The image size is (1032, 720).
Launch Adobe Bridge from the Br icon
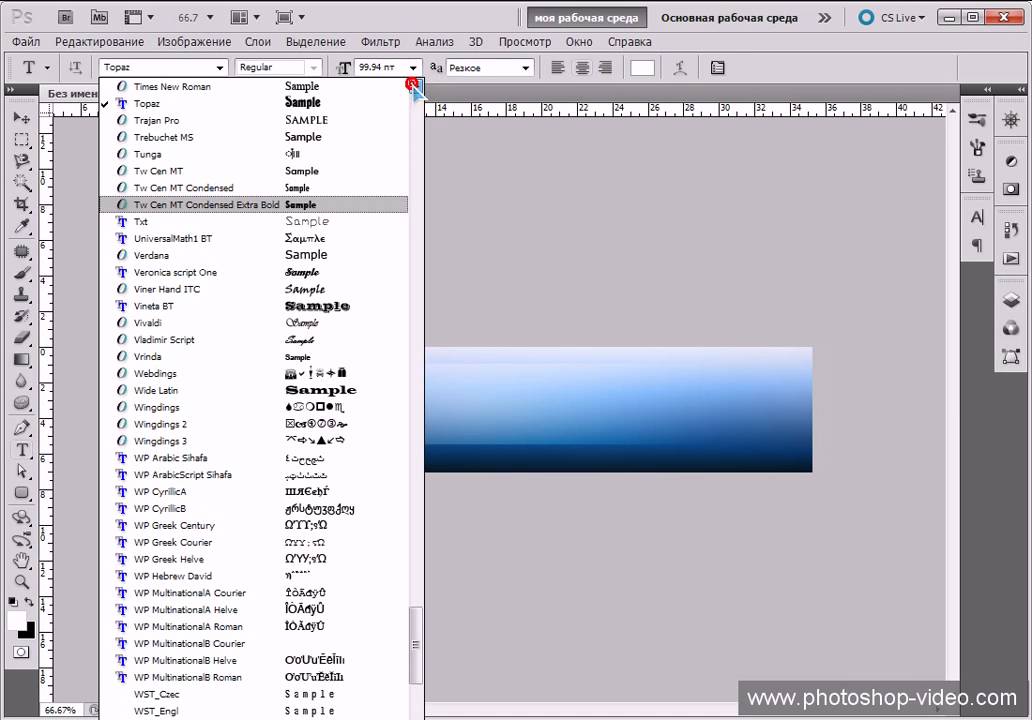[66, 18]
